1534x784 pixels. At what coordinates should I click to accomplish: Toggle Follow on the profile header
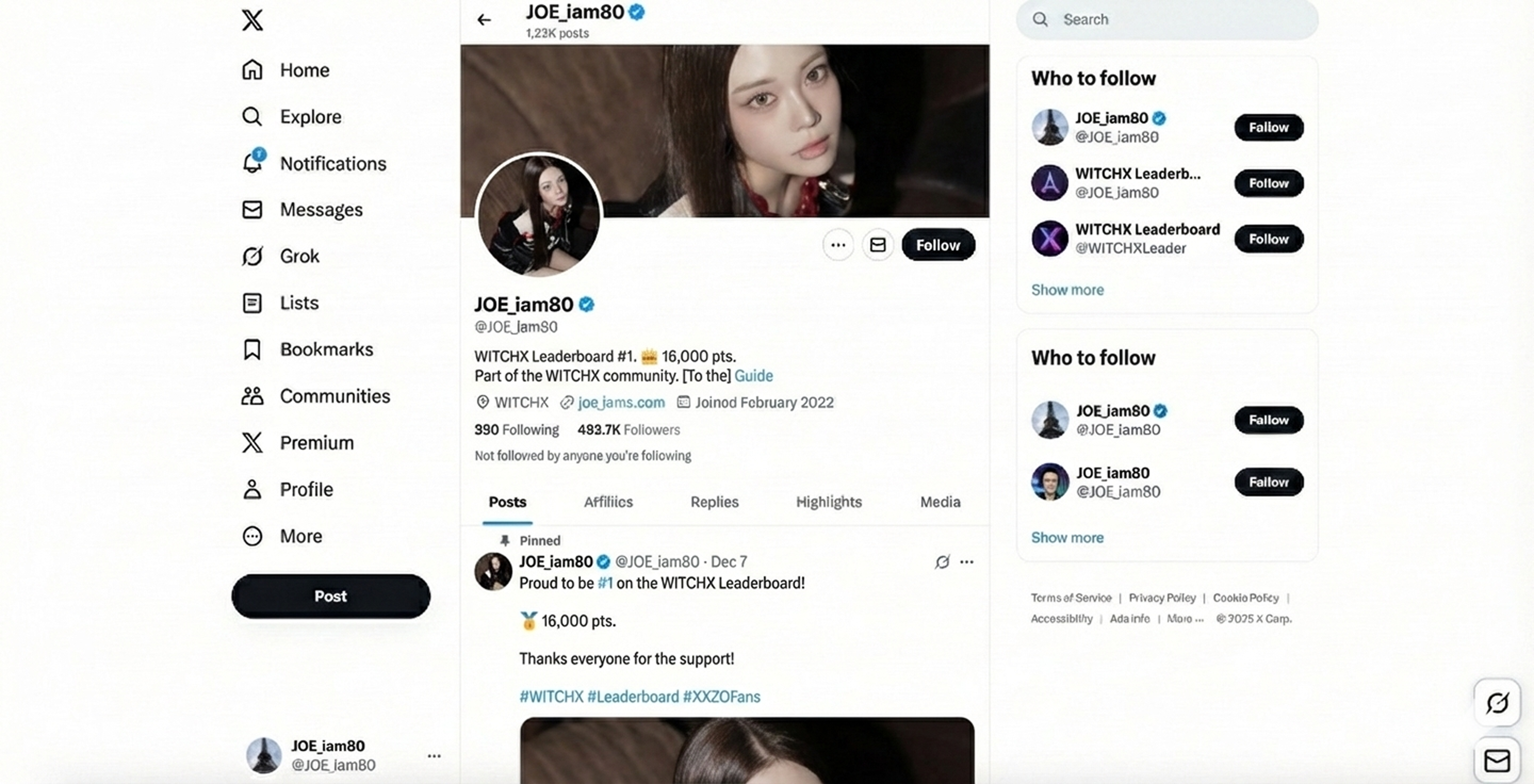(938, 245)
